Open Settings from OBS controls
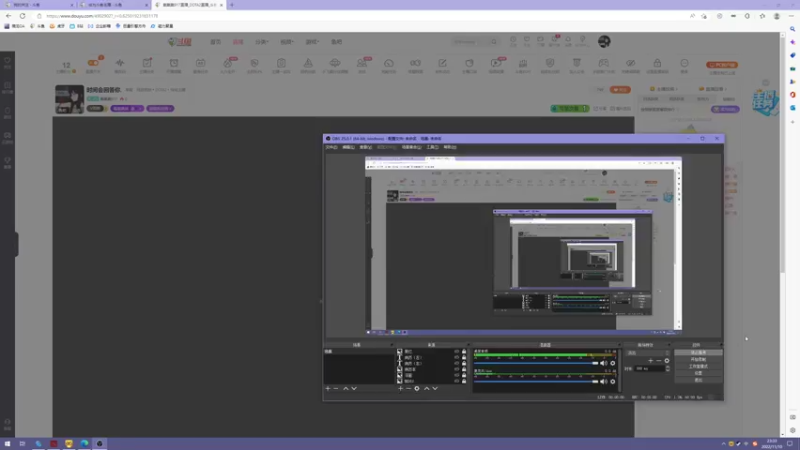 pyautogui.click(x=698, y=373)
